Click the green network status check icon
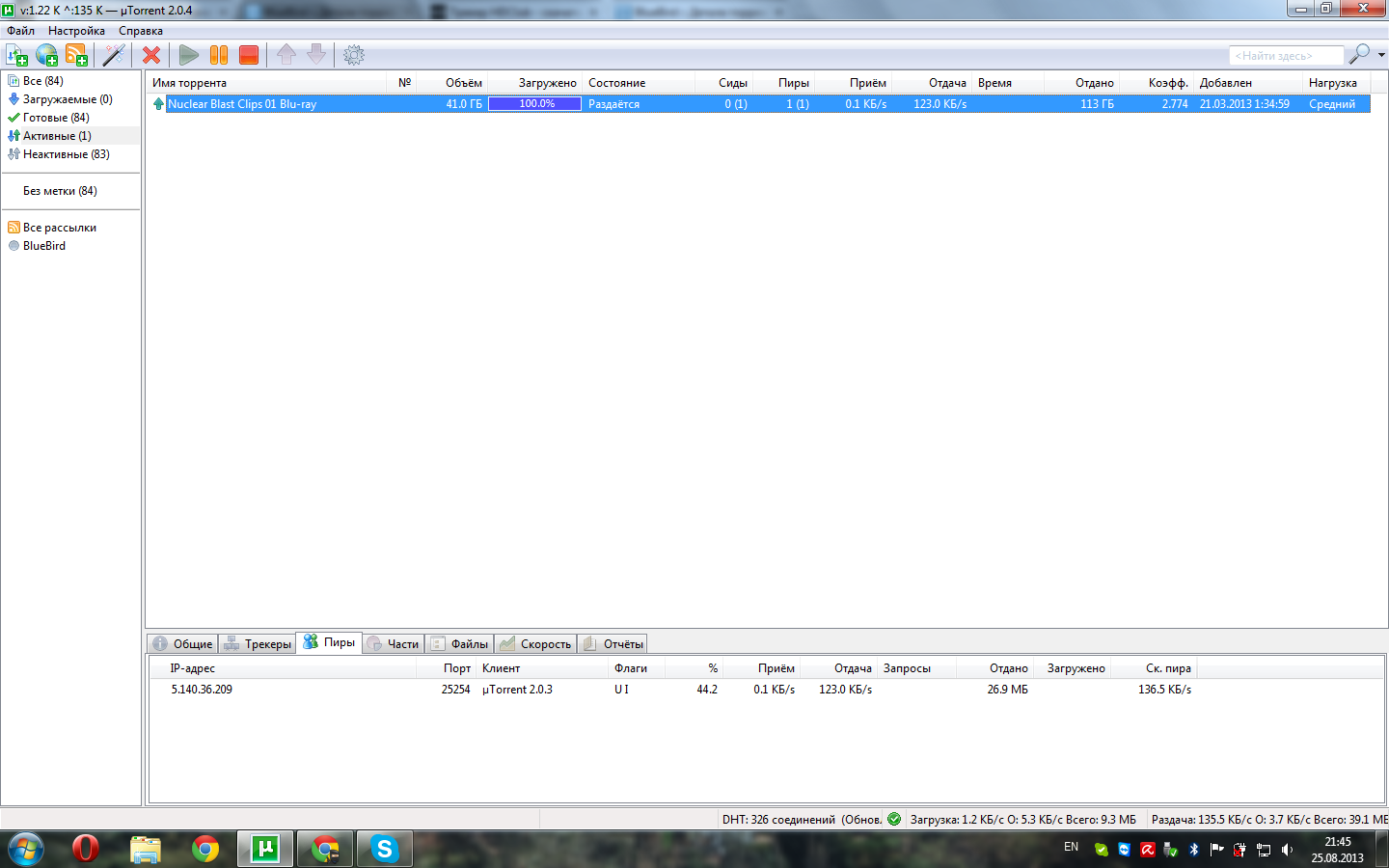Image resolution: width=1389 pixels, height=868 pixels. click(x=894, y=819)
